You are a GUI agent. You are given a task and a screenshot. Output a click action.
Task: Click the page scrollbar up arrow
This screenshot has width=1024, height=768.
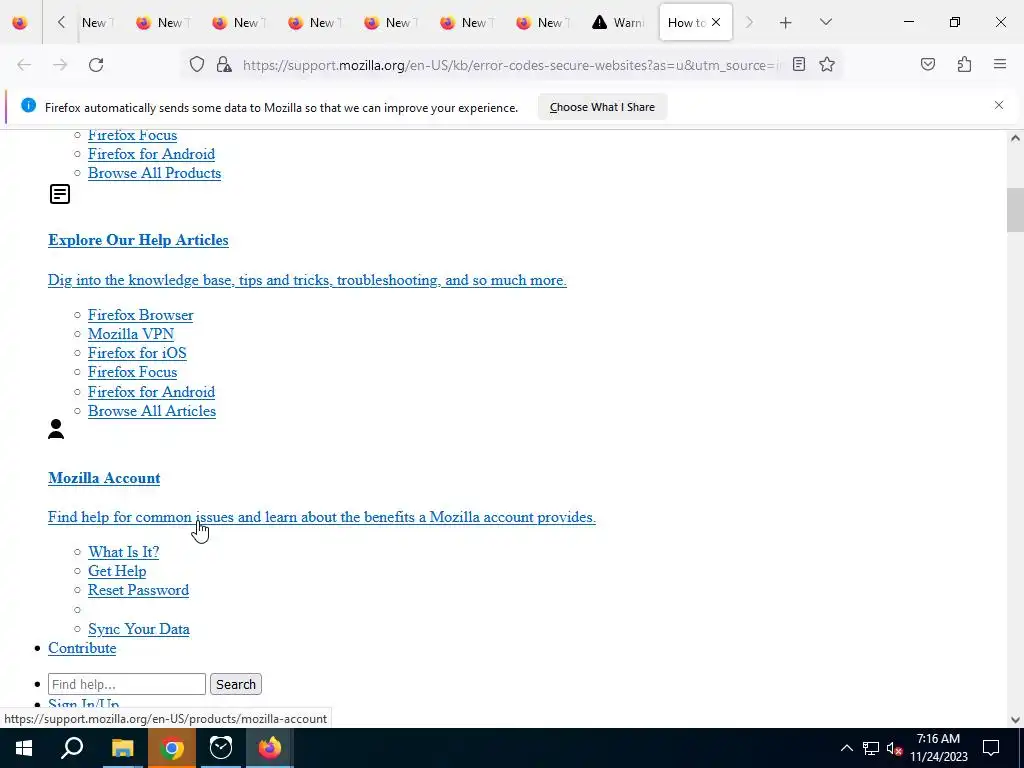[x=1015, y=138]
